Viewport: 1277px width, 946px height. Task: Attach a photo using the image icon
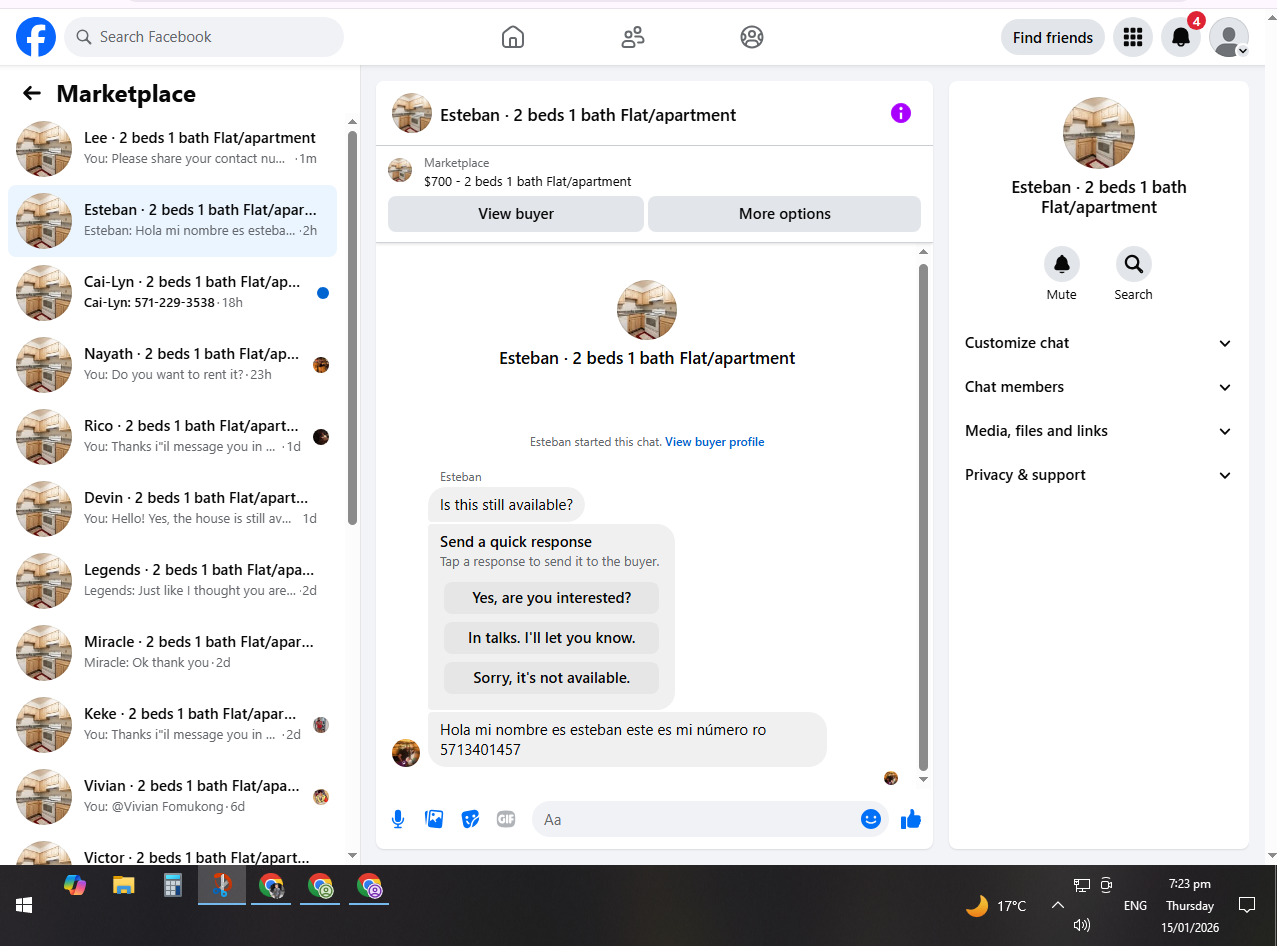(434, 819)
